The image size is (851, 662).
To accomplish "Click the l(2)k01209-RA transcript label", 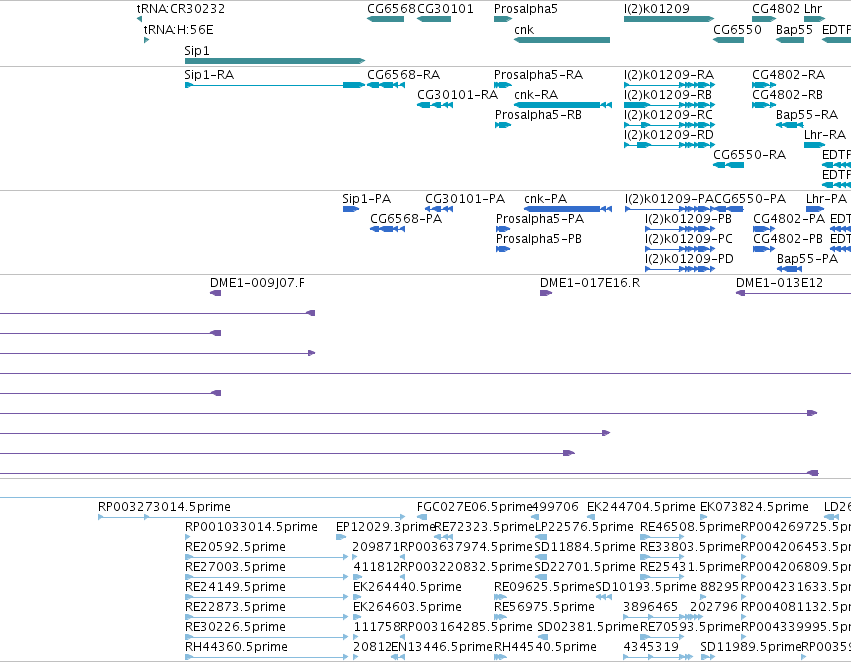I will point(669,75).
